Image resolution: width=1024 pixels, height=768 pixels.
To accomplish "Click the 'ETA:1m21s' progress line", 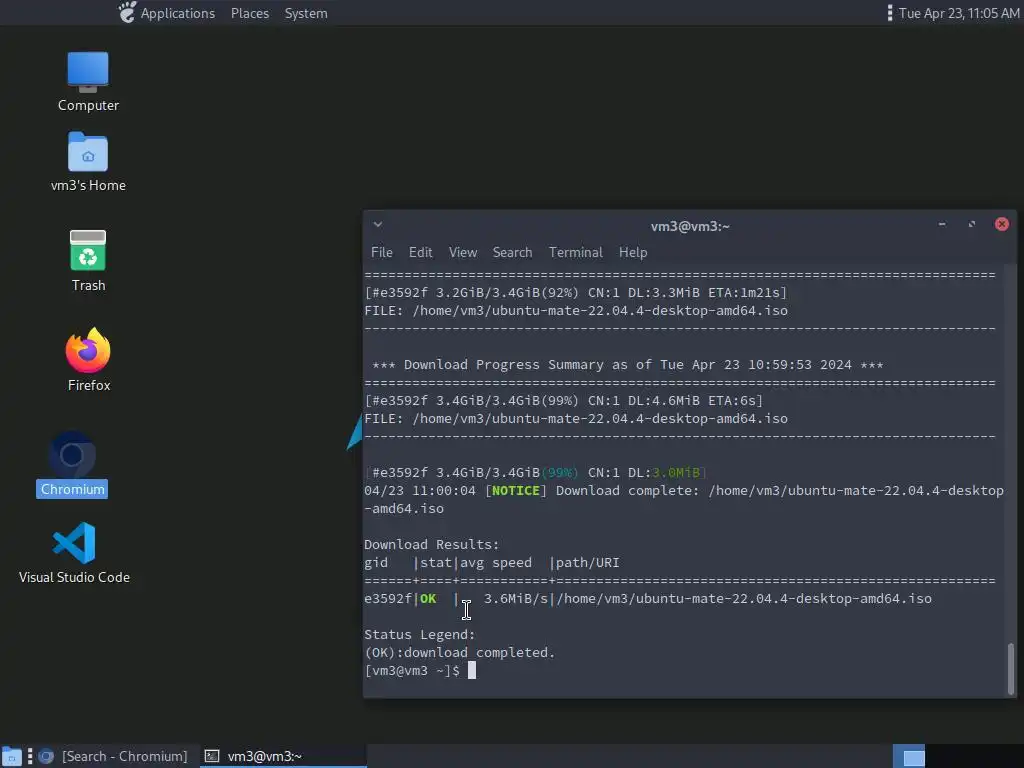I will click(x=575, y=293).
